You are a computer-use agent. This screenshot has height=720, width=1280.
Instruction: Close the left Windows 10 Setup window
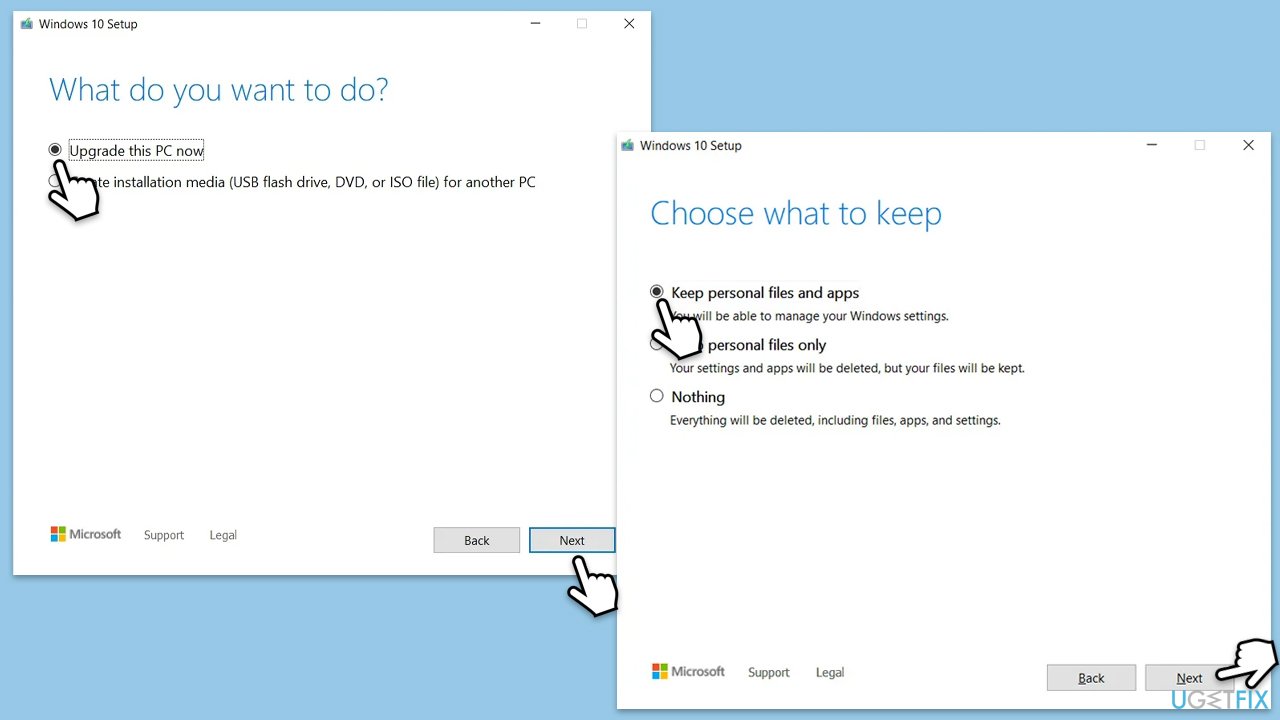[628, 24]
